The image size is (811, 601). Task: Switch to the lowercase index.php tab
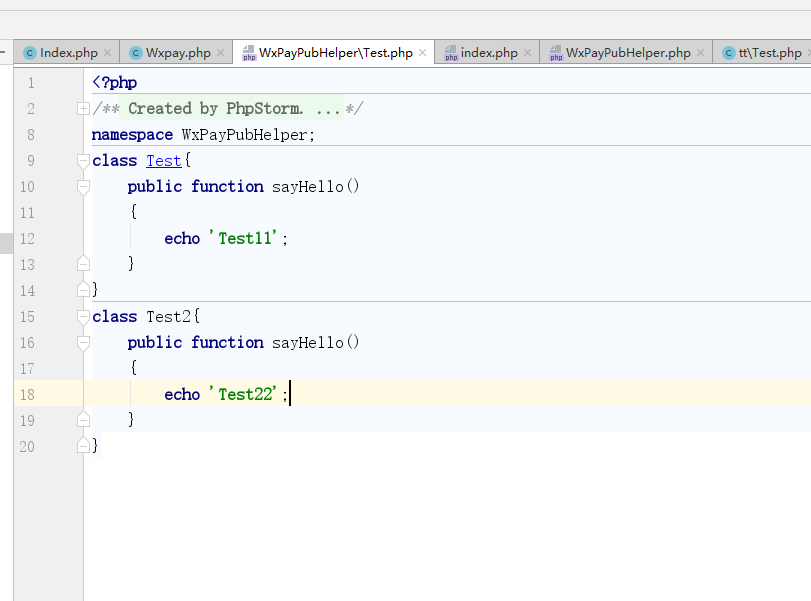489,53
